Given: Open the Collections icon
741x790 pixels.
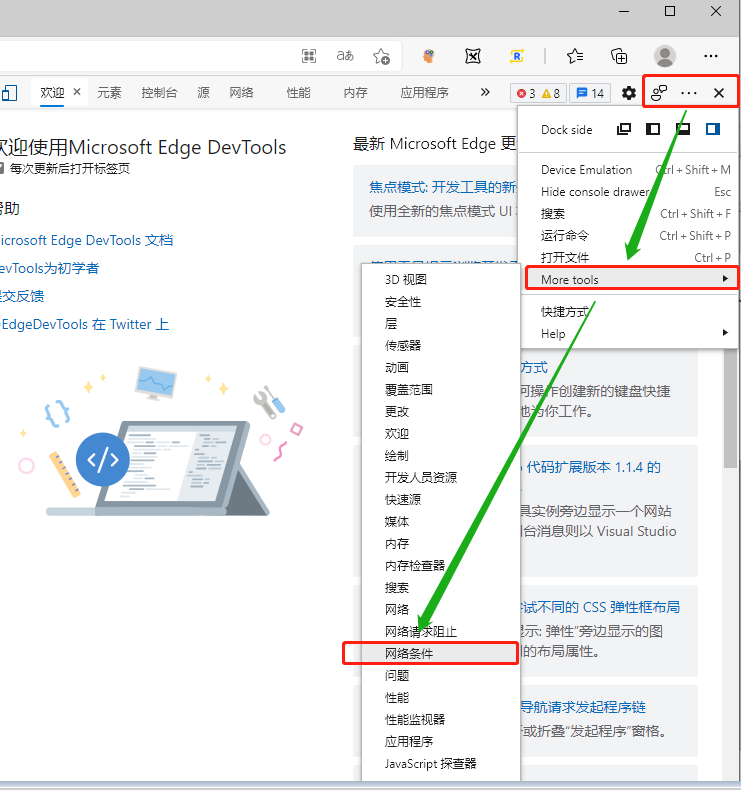Looking at the screenshot, I should click(x=619, y=56).
